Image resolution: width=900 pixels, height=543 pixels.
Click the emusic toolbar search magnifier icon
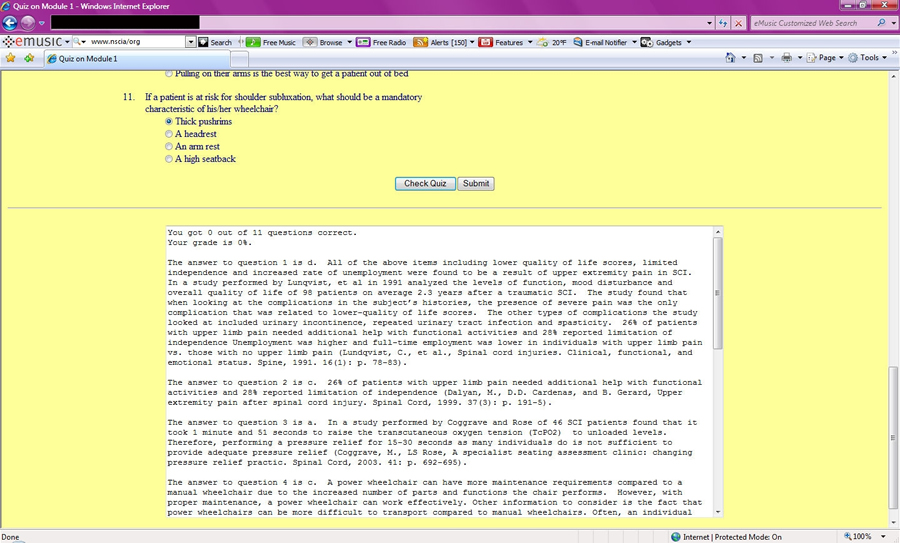point(76,42)
